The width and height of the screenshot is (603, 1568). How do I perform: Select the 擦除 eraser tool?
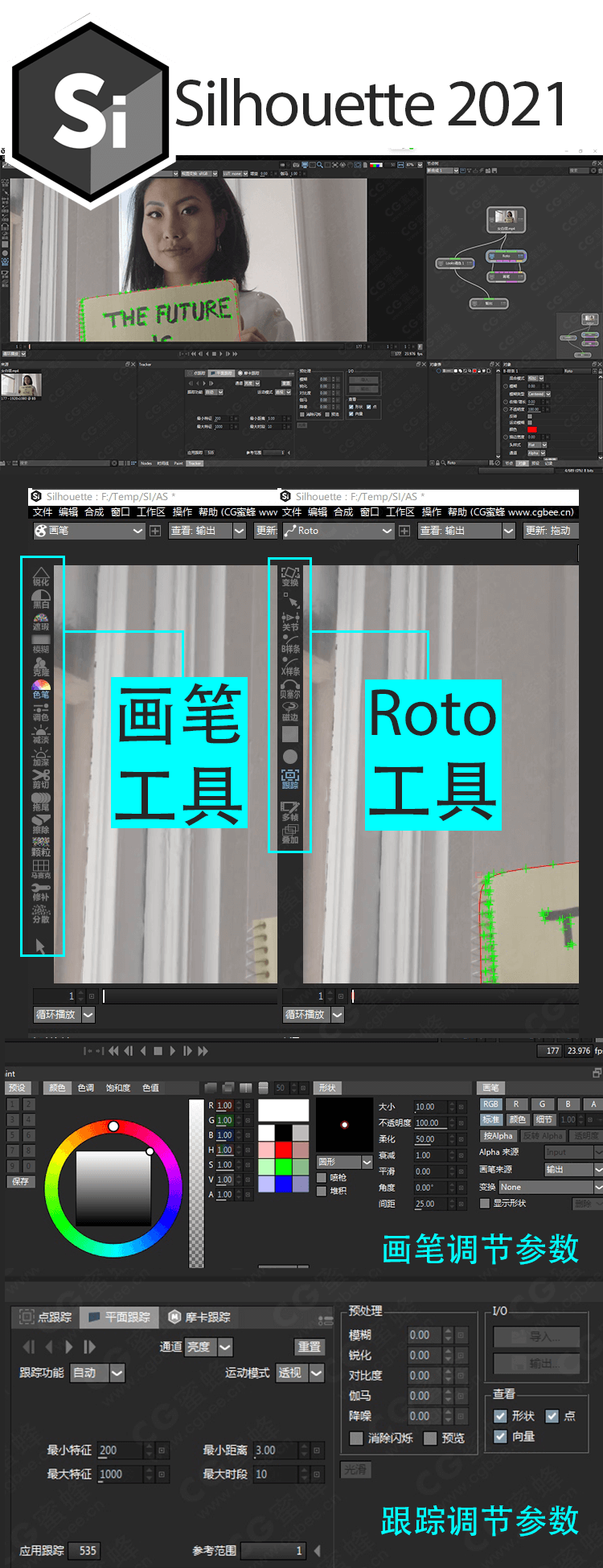coord(41,823)
